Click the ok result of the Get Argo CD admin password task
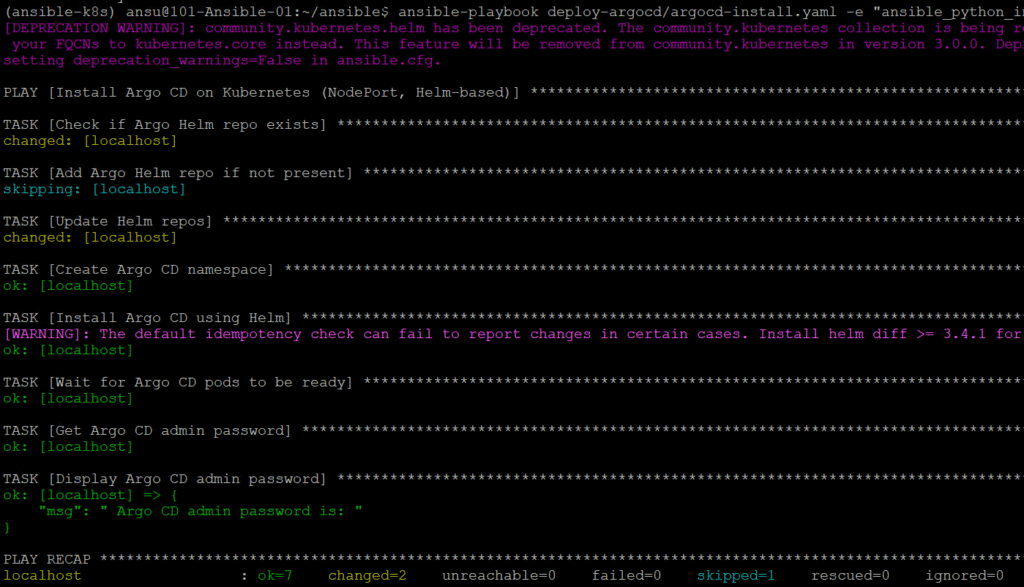 [68, 447]
